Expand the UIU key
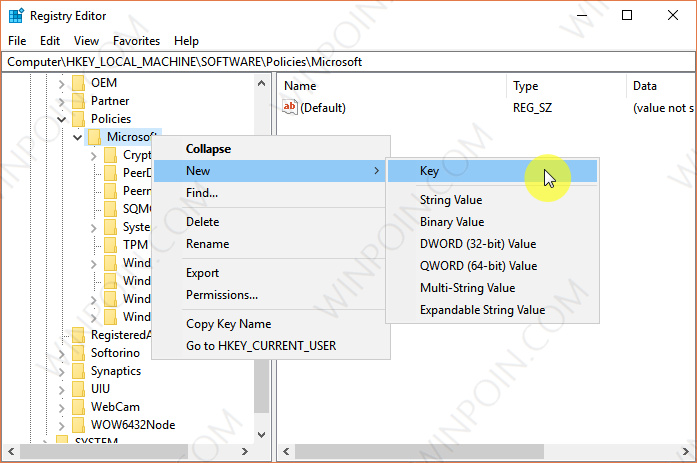697x463 pixels. point(61,390)
